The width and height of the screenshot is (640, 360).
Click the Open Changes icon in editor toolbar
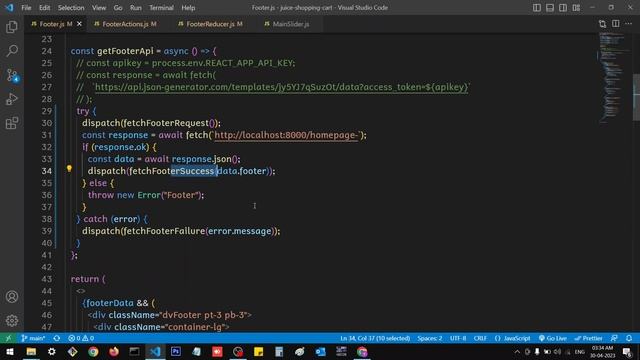602,24
